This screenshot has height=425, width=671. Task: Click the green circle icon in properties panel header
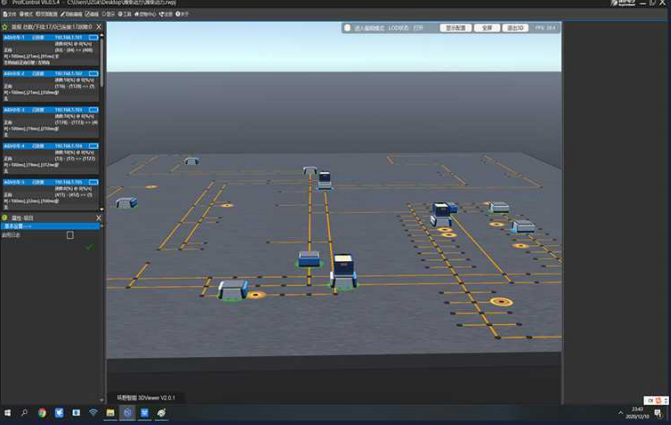click(x=4, y=217)
